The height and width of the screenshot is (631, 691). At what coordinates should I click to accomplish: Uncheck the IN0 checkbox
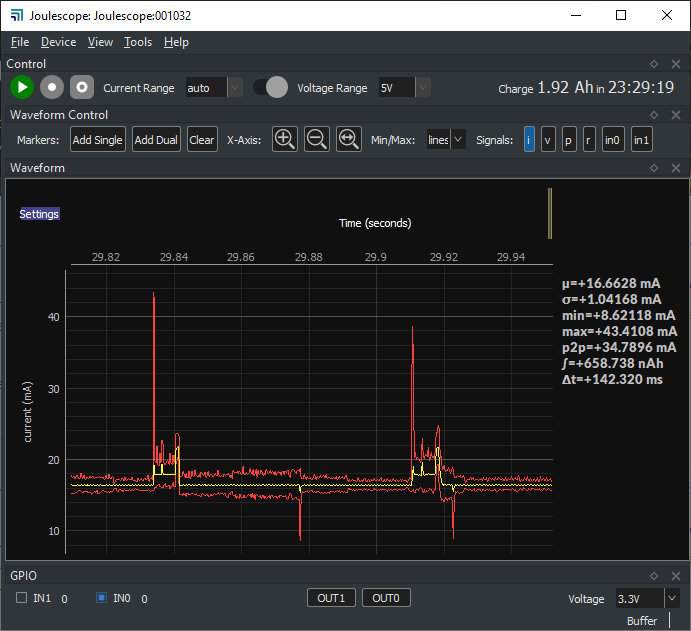click(101, 598)
